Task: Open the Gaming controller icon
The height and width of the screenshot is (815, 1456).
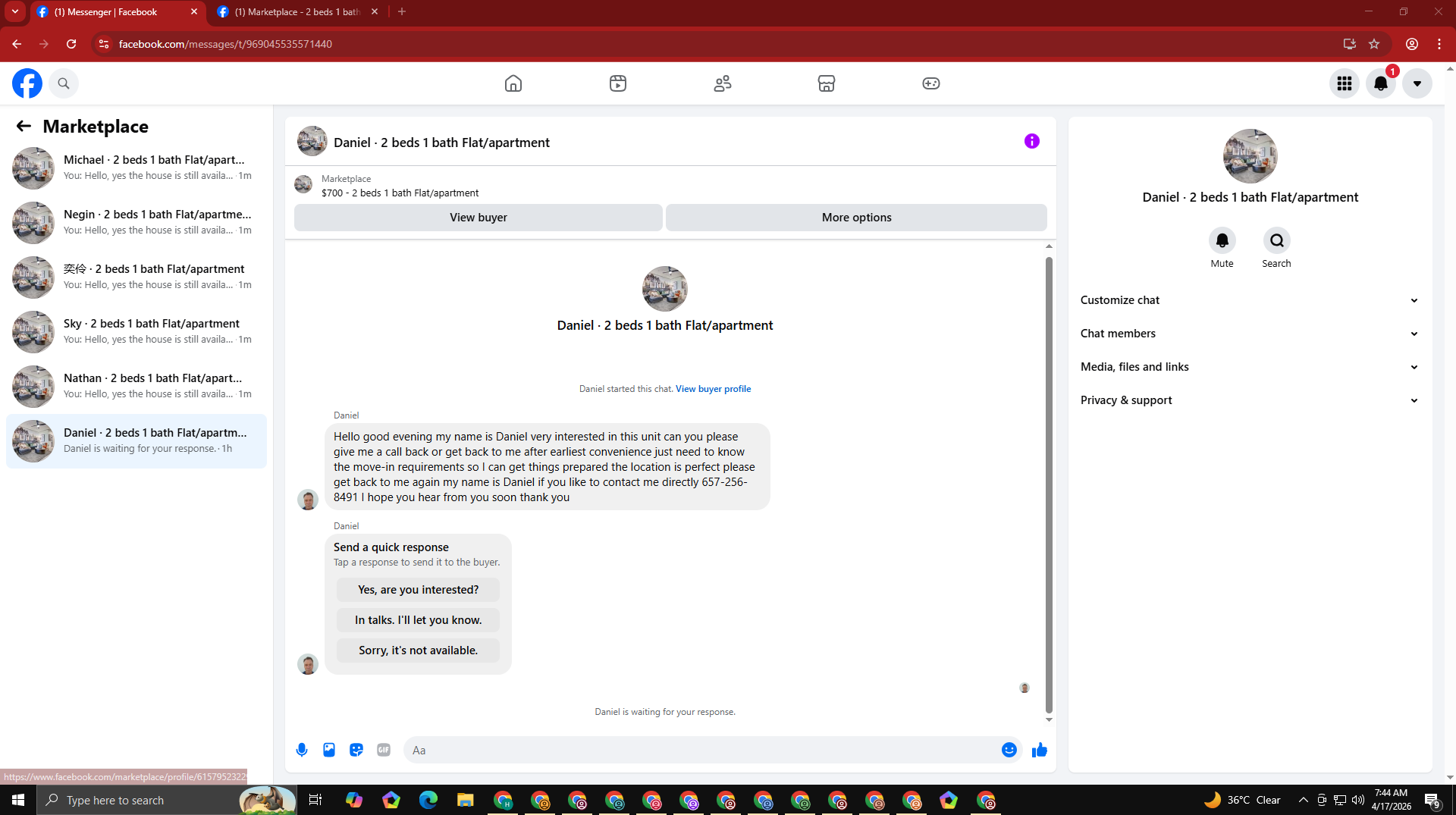Action: click(x=931, y=83)
